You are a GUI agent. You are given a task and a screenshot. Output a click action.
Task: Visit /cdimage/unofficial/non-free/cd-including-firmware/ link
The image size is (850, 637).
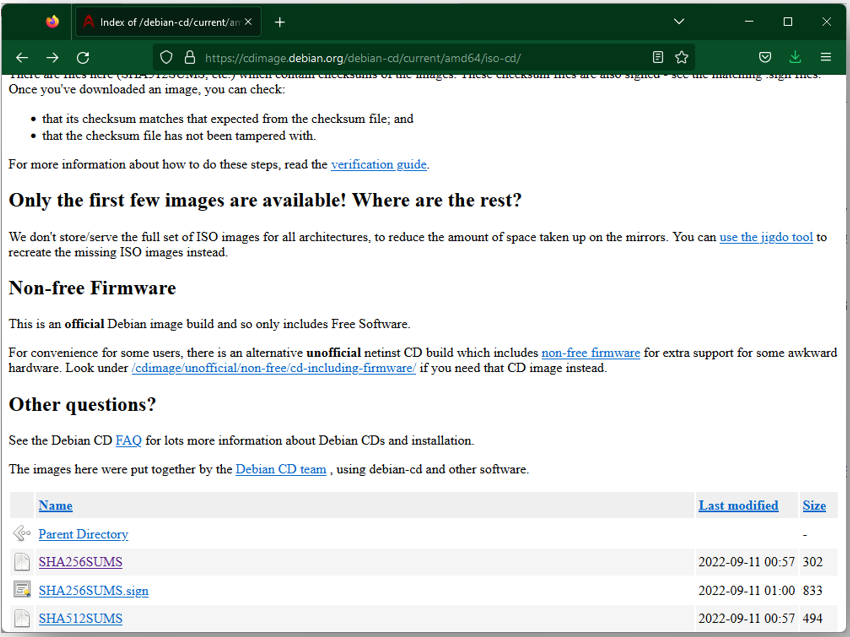(x=274, y=368)
